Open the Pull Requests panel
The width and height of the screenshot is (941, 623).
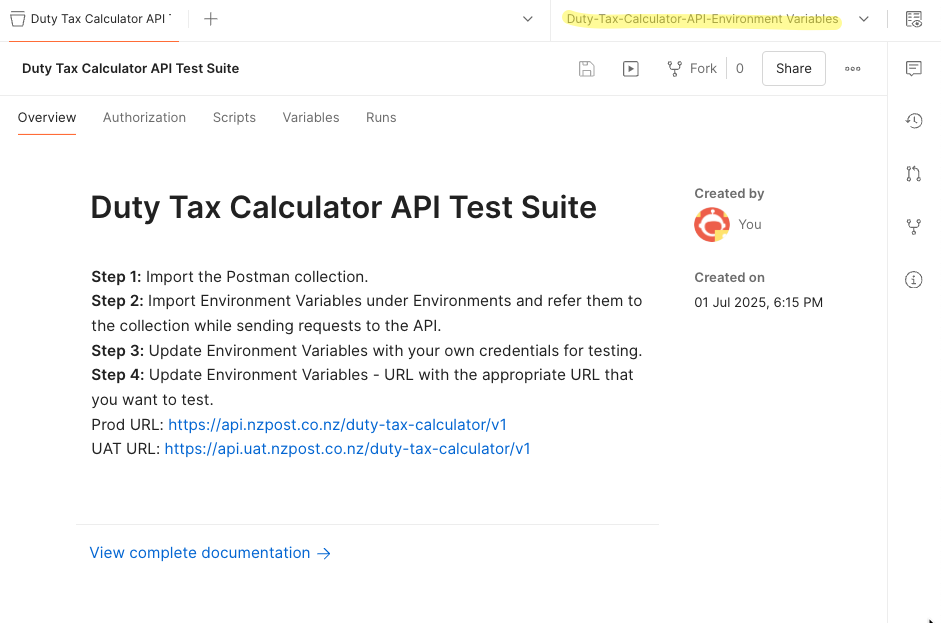point(913,173)
